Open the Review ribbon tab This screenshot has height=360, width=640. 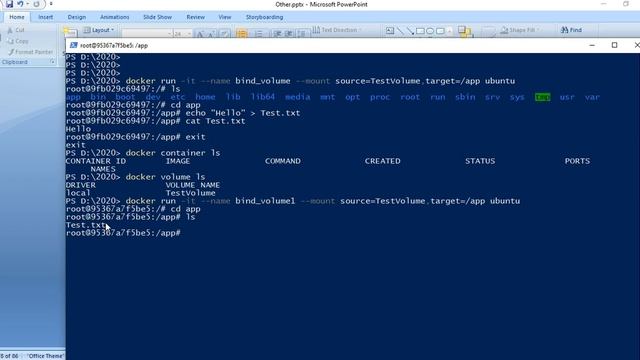pyautogui.click(x=196, y=17)
